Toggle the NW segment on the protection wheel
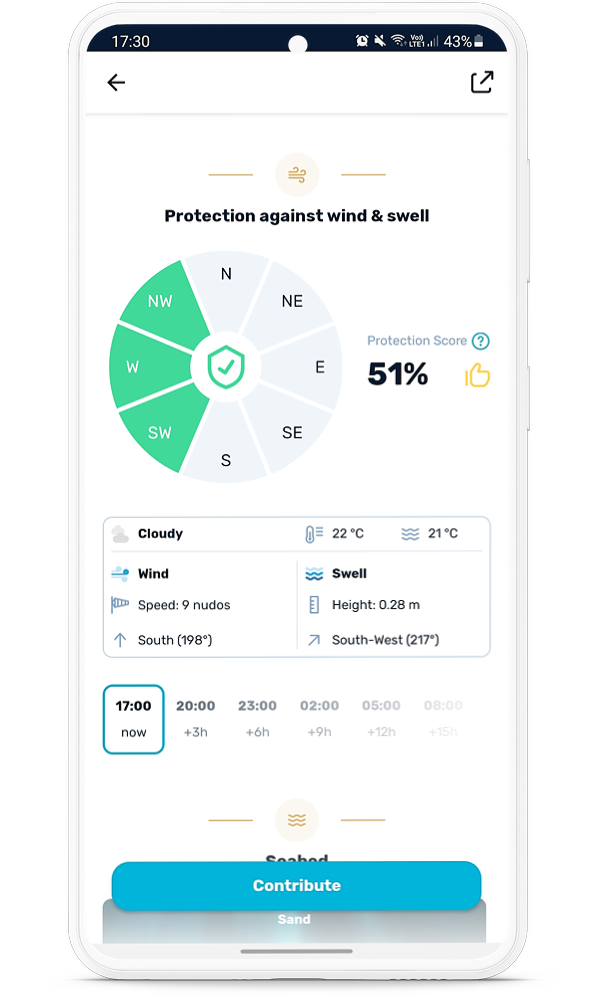Viewport: 599px width, 998px height. pos(161,300)
